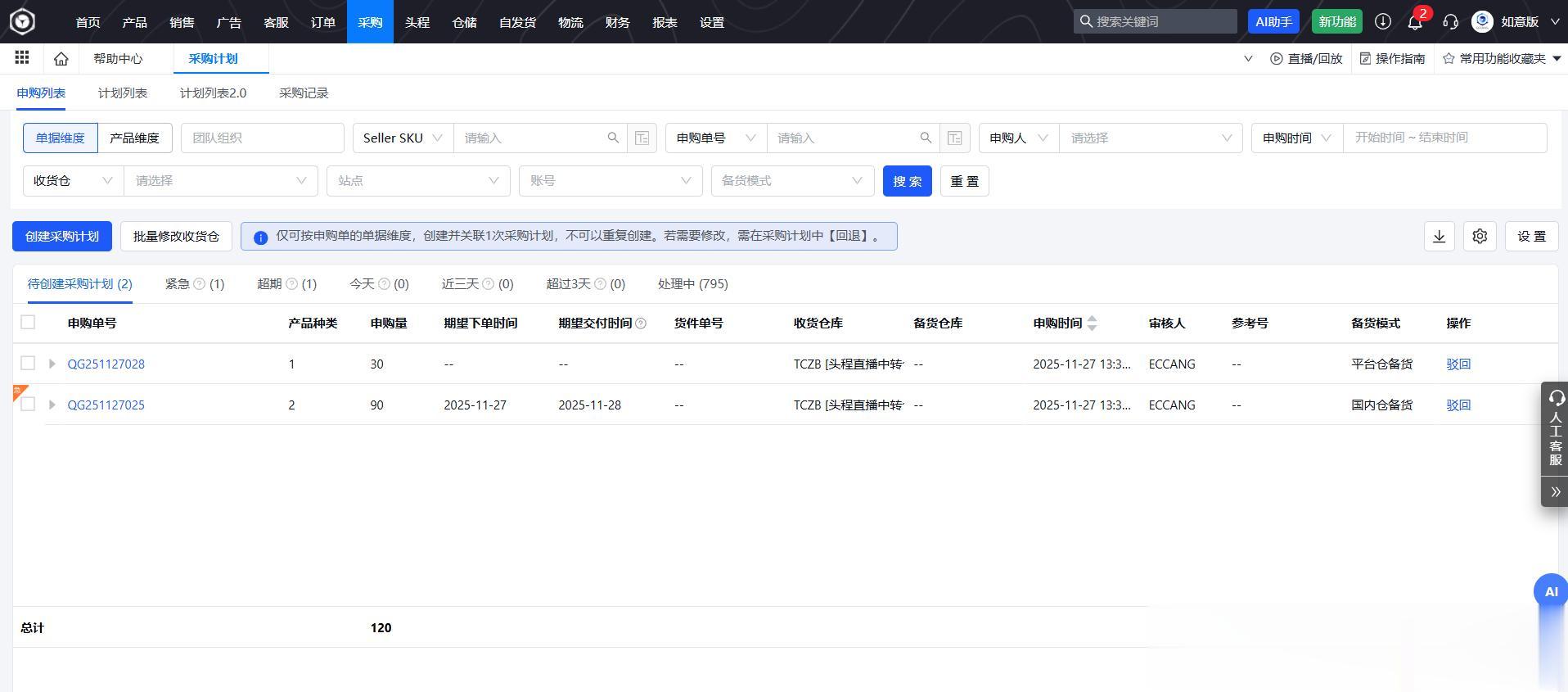Click the 重置 button
This screenshot has height=692, width=1568.
(964, 180)
